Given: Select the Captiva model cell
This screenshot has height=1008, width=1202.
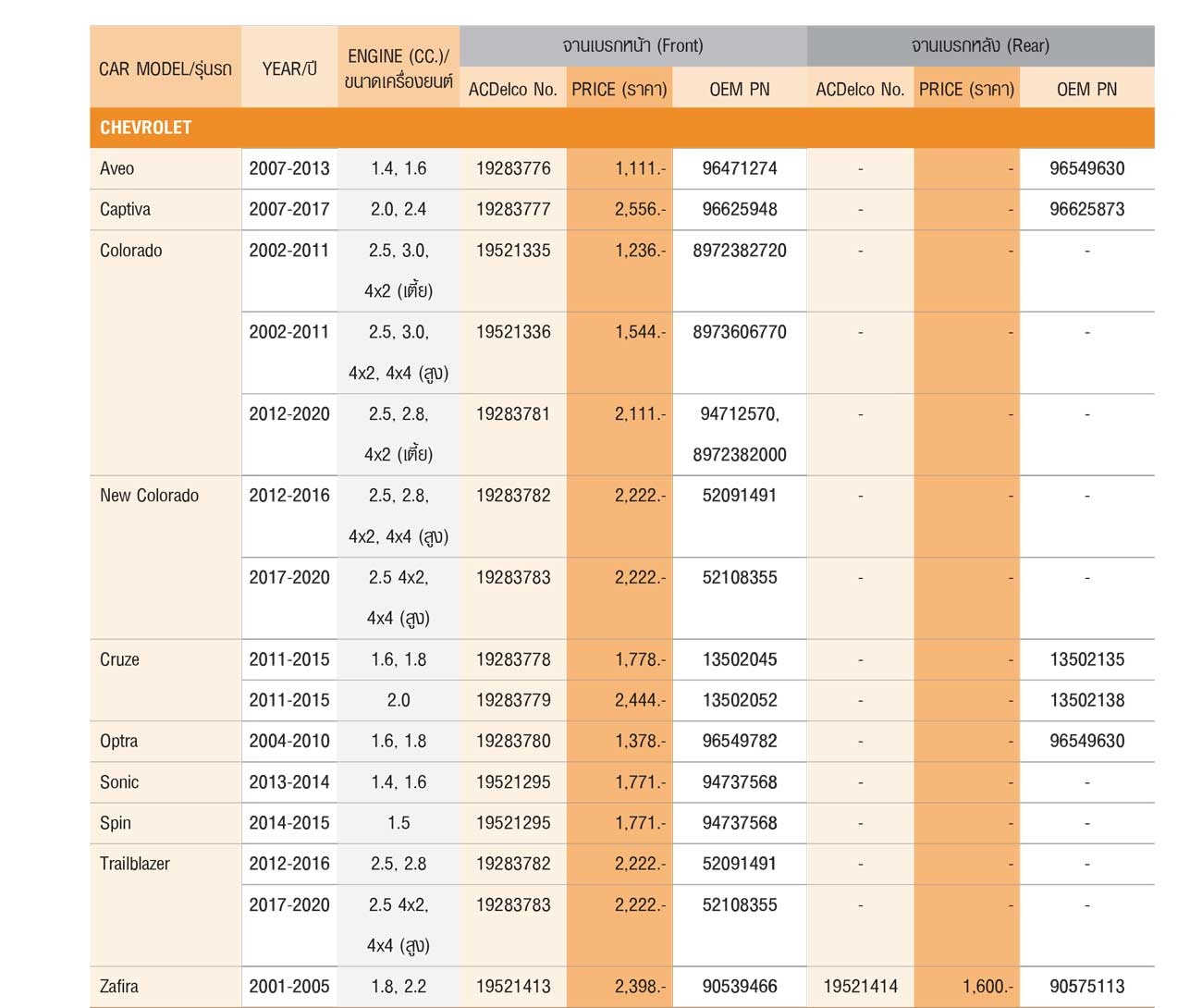Looking at the screenshot, I should click(166, 209).
